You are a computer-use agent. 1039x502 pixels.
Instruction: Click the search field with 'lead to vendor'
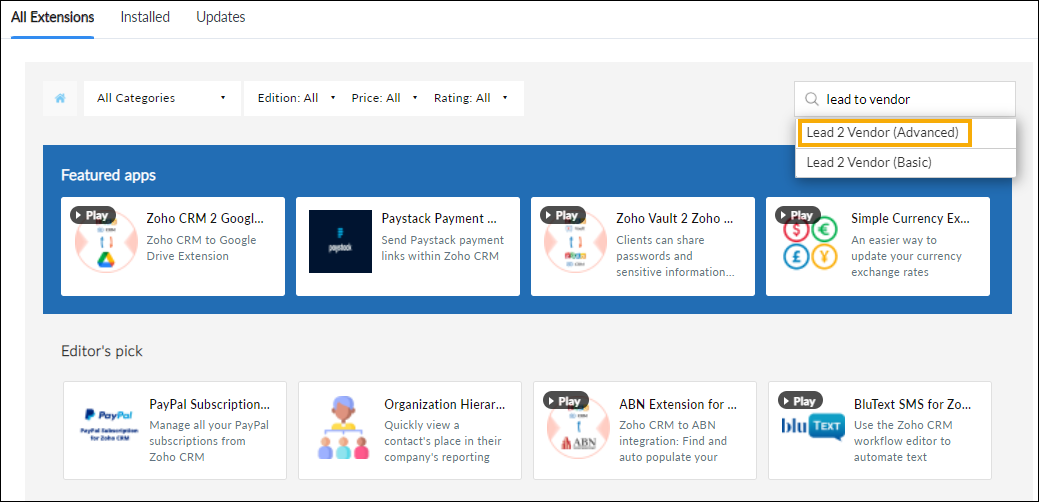(x=905, y=99)
